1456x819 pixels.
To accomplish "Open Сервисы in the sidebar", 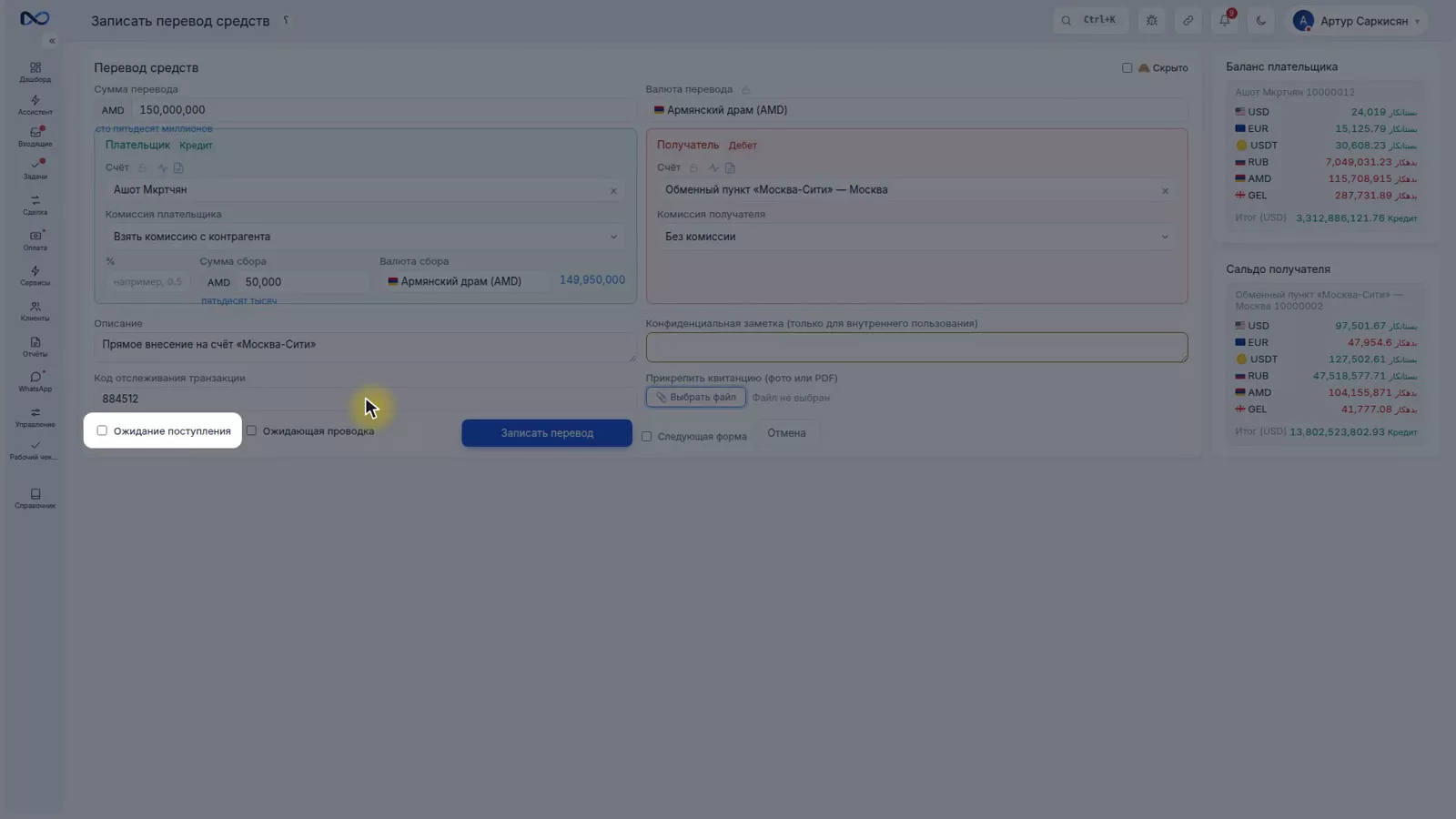I will (35, 276).
